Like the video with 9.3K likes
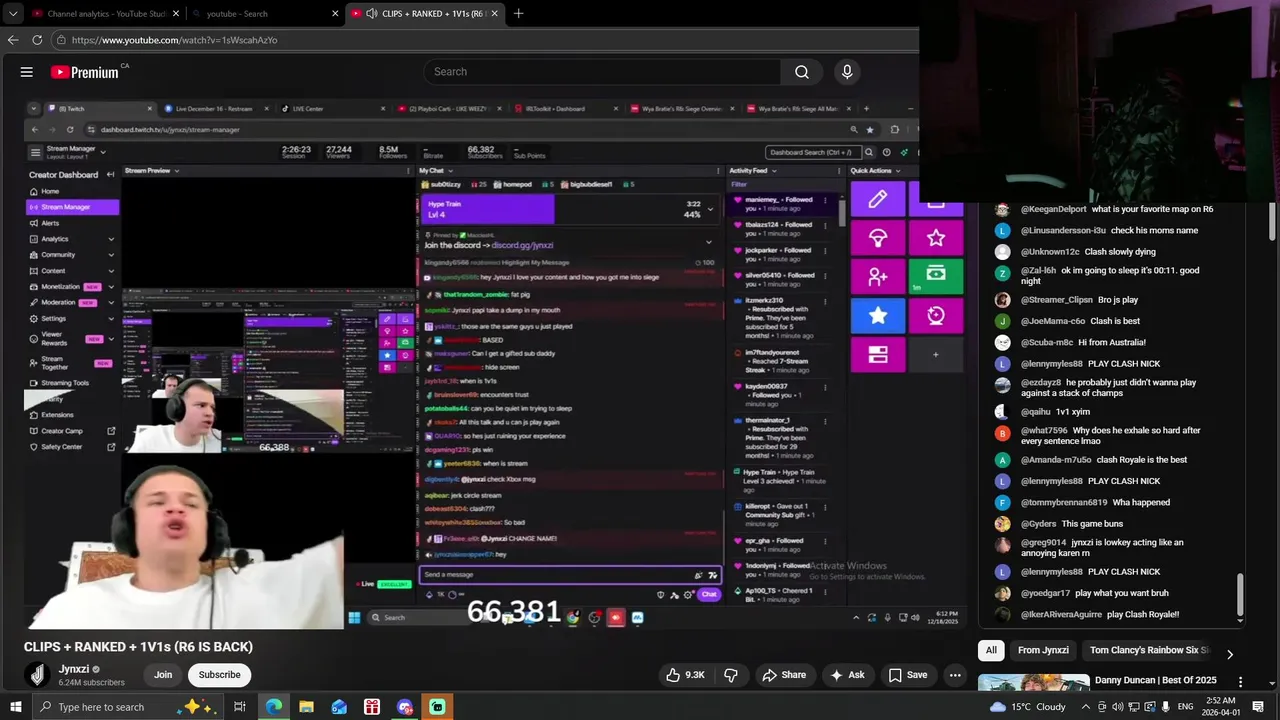This screenshot has width=1280, height=720. pyautogui.click(x=685, y=675)
